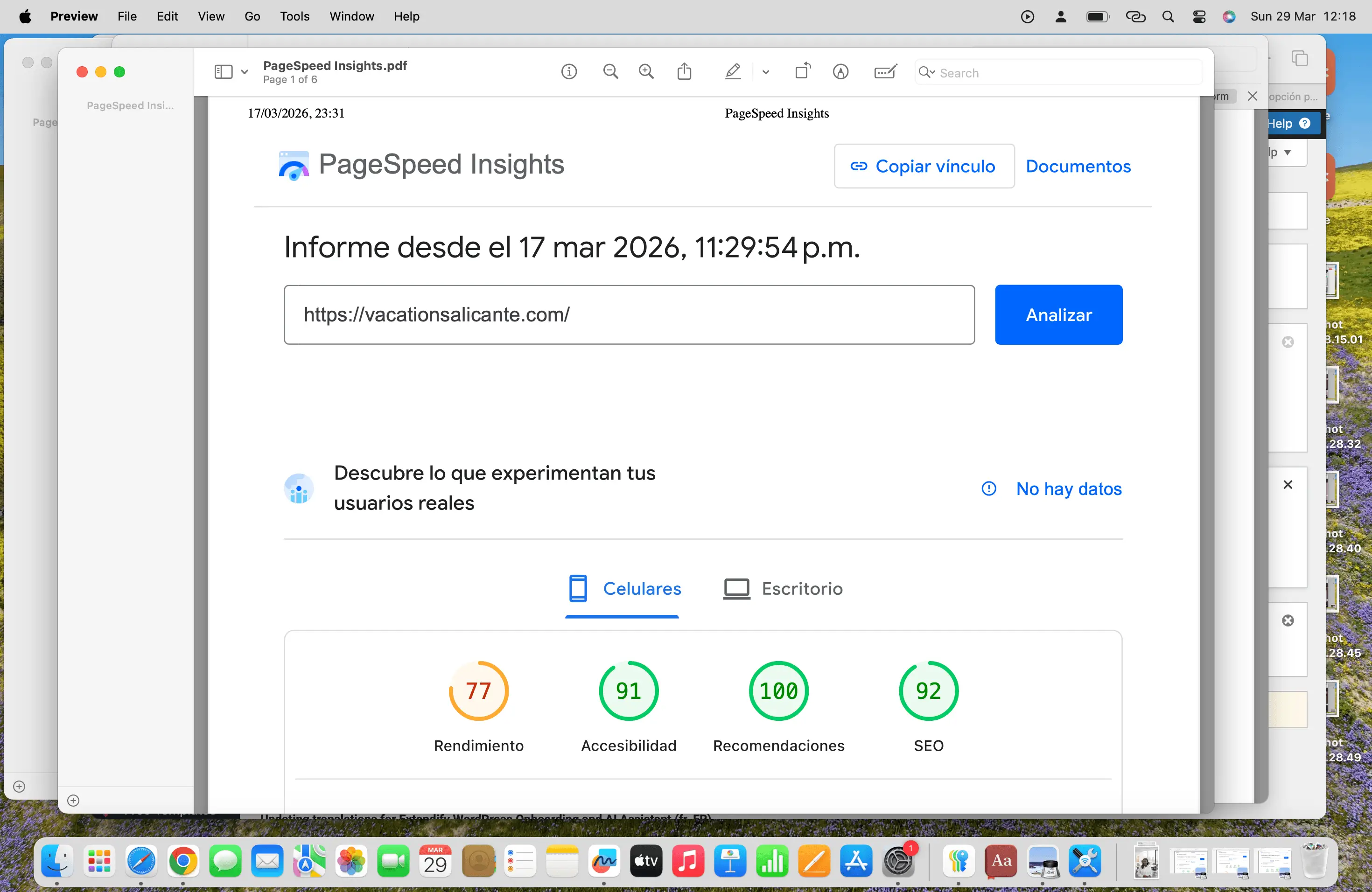Image resolution: width=1372 pixels, height=892 pixels.
Task: Click the 92 SEO score gauge
Action: pos(928,690)
